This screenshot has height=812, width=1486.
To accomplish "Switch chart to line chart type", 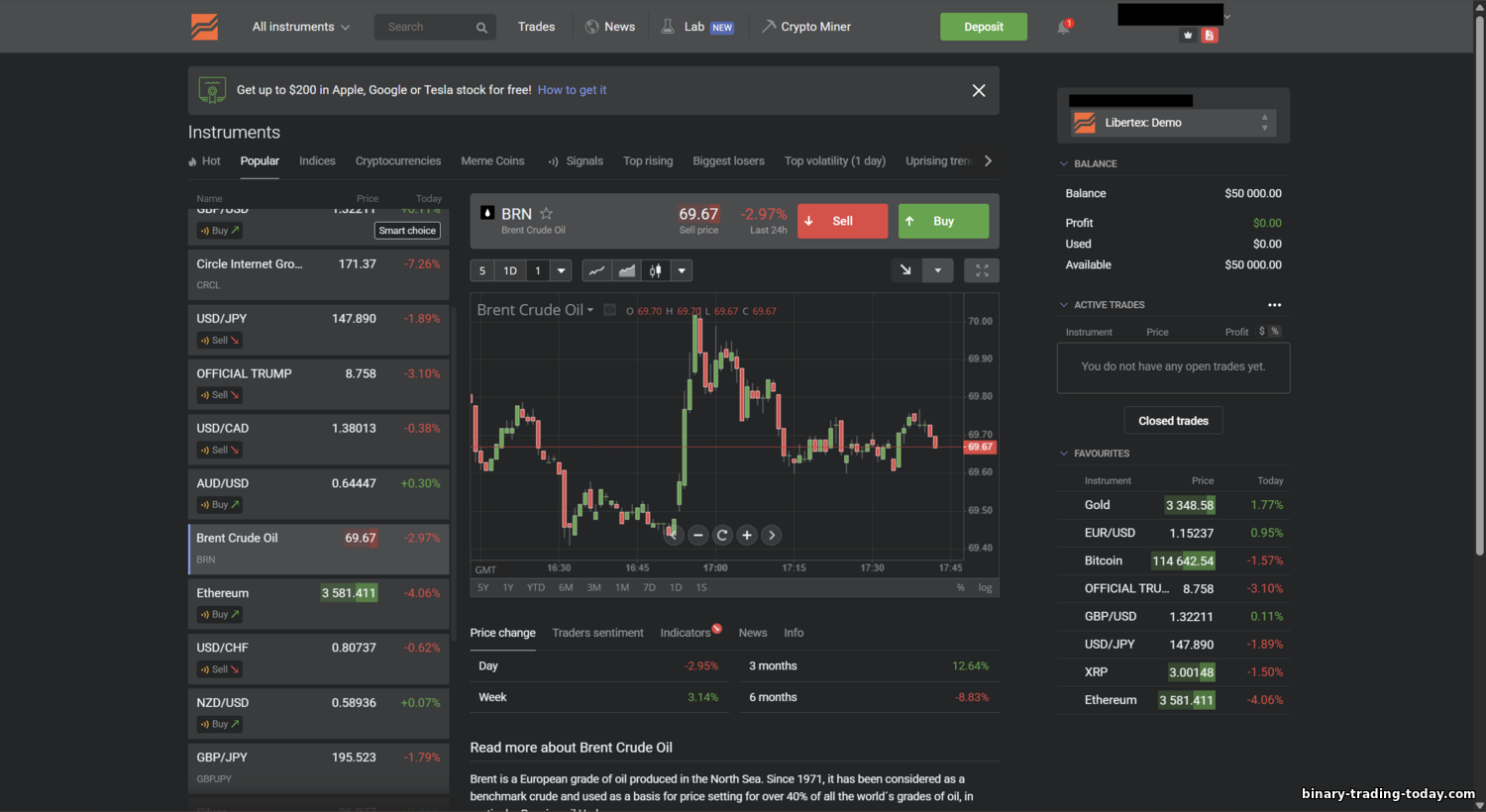I will [596, 270].
